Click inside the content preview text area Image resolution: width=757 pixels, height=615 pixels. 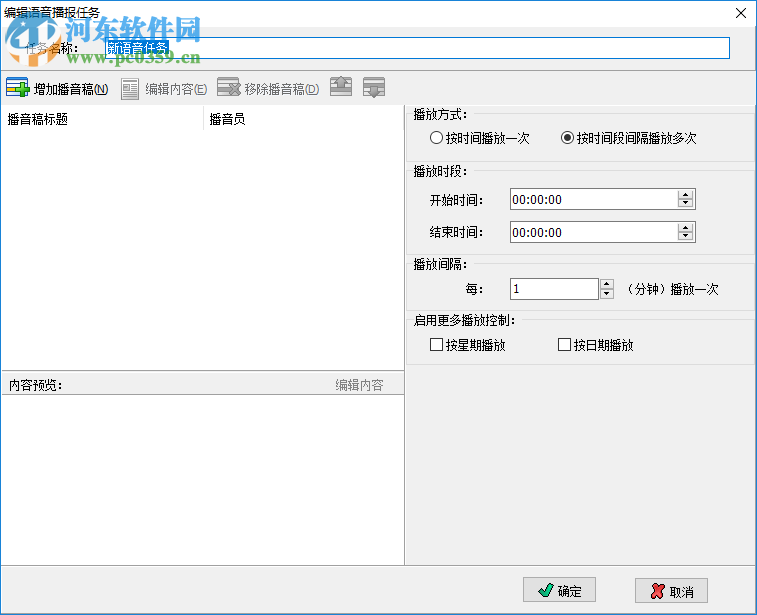tap(203, 479)
